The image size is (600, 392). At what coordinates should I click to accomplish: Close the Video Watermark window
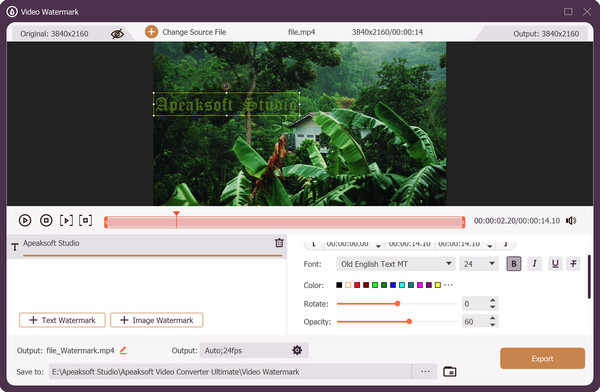(x=587, y=11)
